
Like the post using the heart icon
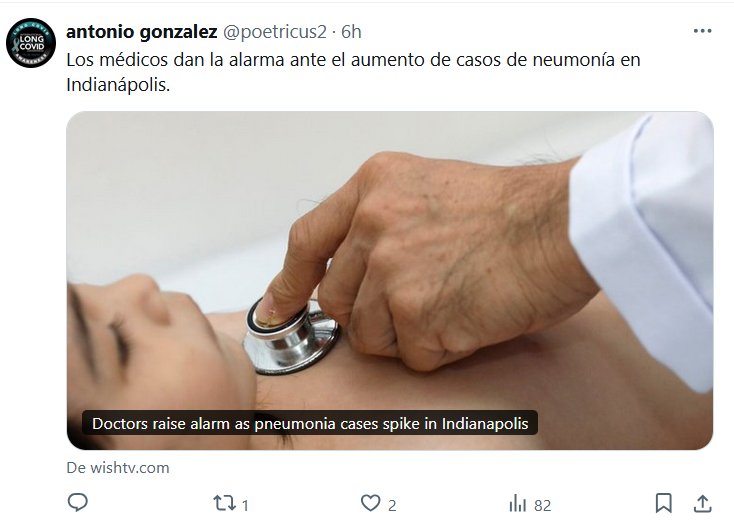point(370,503)
